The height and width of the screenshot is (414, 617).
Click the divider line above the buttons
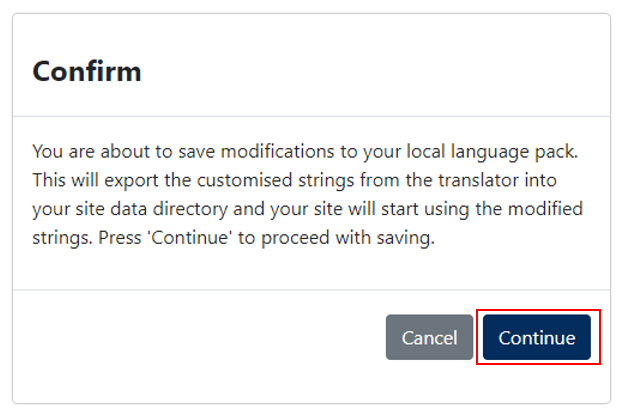pyautogui.click(x=311, y=290)
